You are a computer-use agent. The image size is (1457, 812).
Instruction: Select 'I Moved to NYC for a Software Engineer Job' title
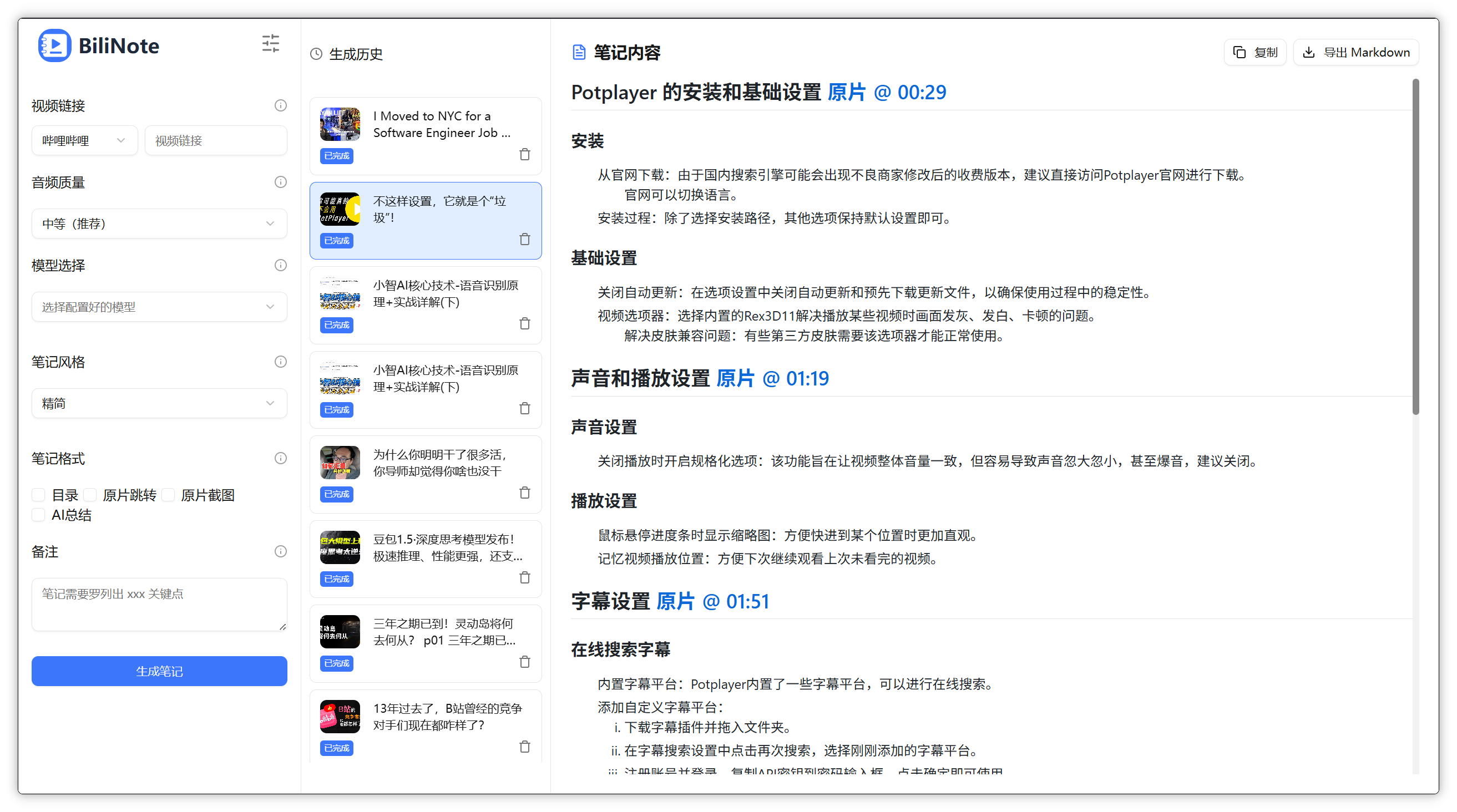coord(442,124)
